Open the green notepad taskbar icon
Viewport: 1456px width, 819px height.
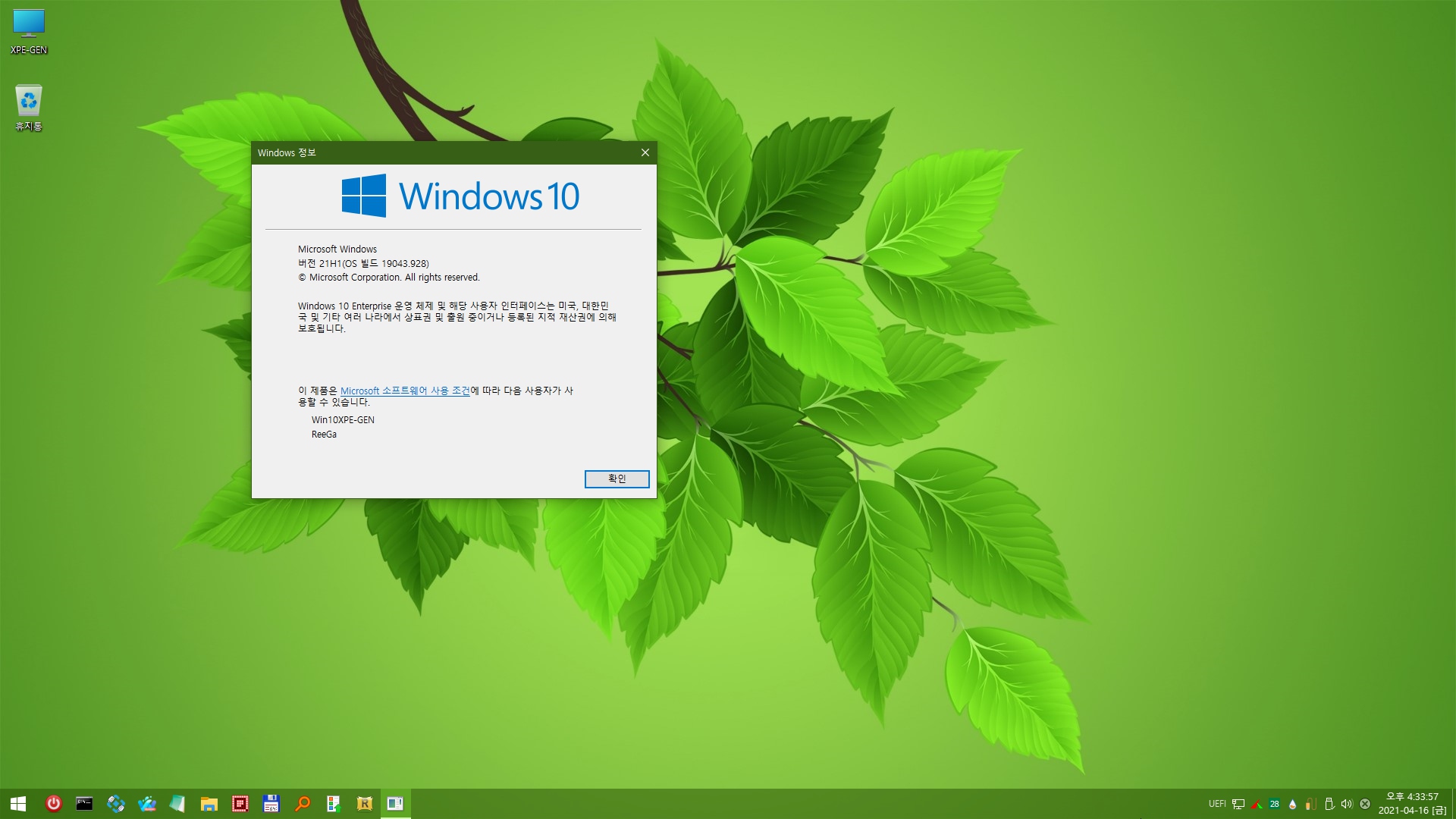[x=177, y=804]
